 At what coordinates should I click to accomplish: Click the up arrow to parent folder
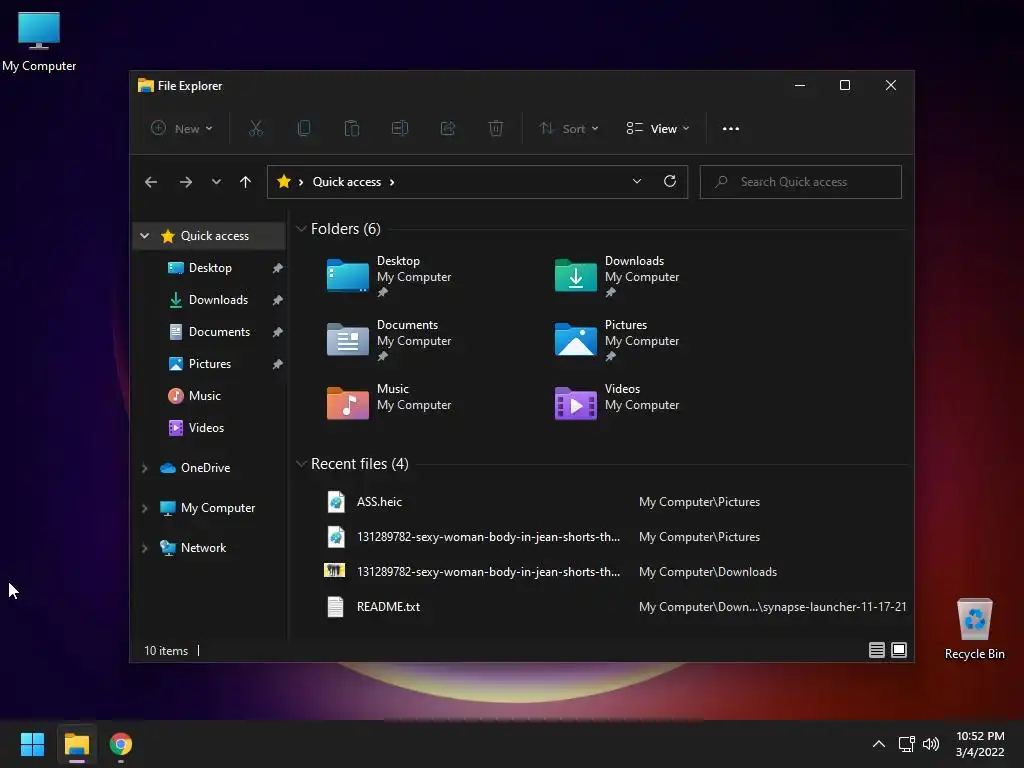point(246,182)
